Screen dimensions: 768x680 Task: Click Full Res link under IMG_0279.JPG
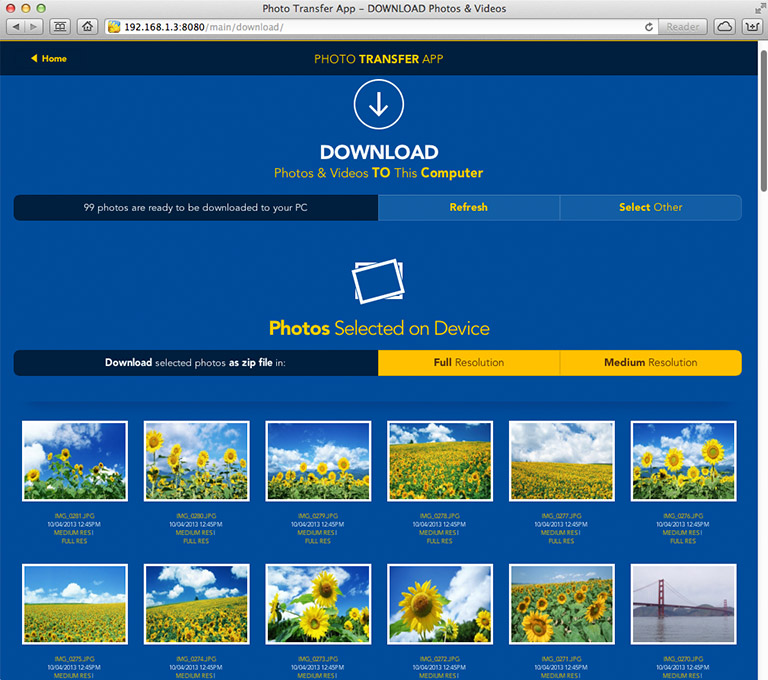click(318, 541)
